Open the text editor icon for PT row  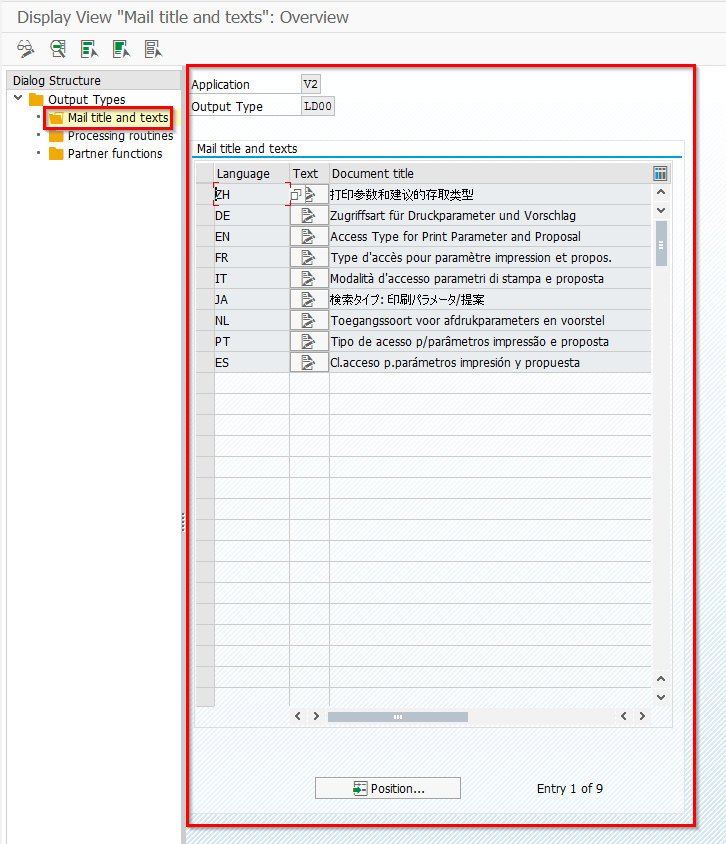click(309, 341)
